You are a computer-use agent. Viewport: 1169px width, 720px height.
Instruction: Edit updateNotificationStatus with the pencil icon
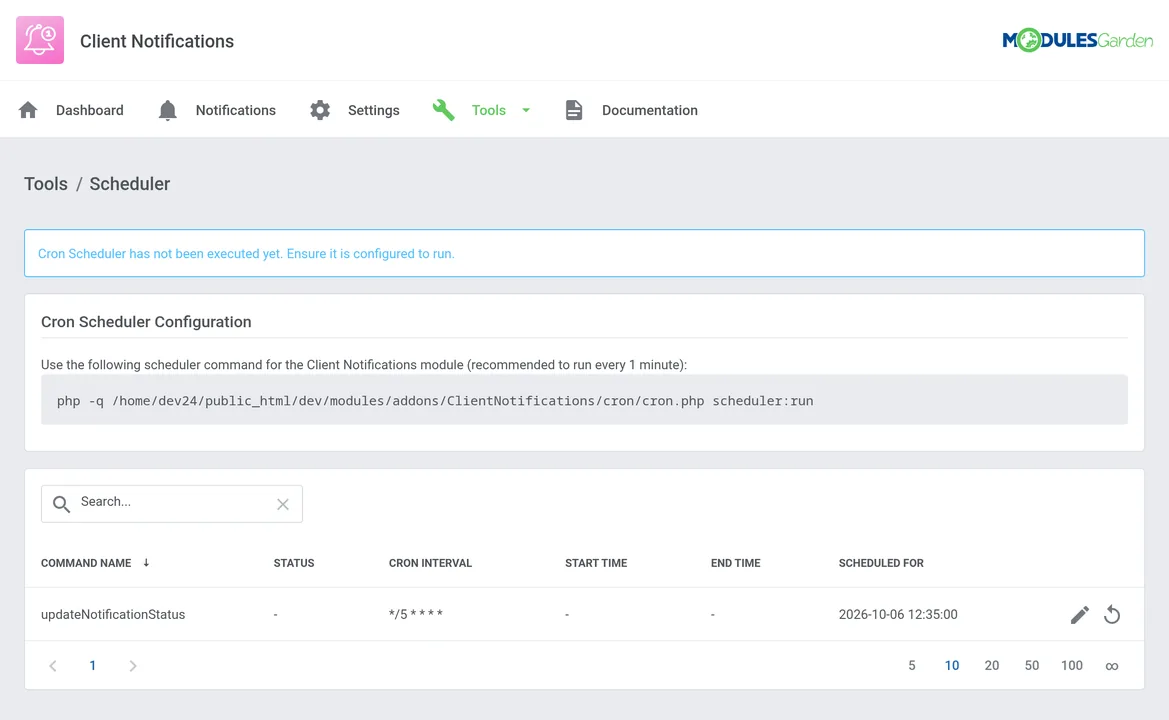click(1080, 615)
